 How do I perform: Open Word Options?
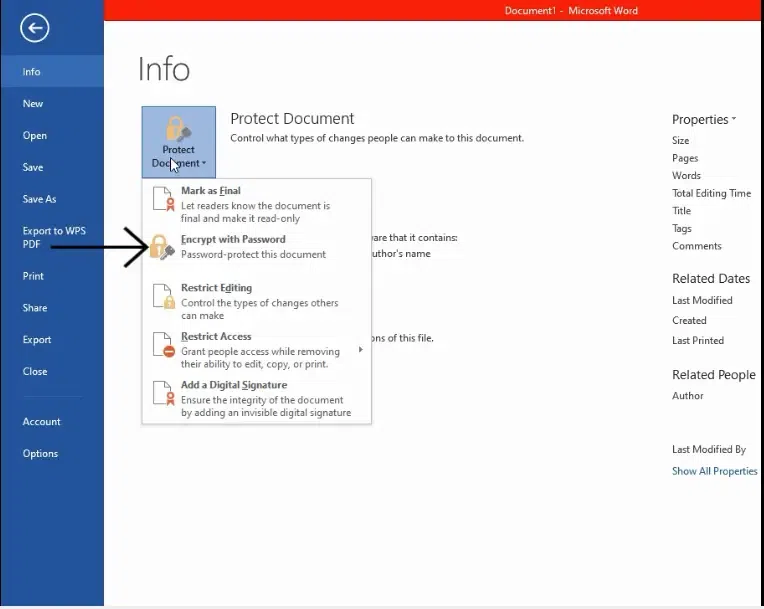pyautogui.click(x=52, y=454)
